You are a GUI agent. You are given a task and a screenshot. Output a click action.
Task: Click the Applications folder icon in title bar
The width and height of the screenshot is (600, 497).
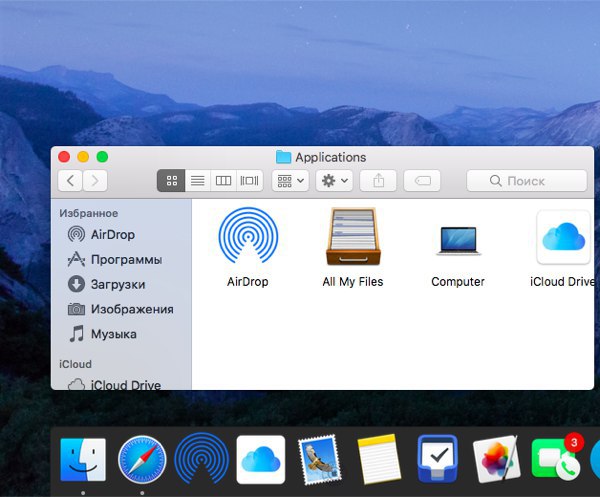click(x=284, y=157)
